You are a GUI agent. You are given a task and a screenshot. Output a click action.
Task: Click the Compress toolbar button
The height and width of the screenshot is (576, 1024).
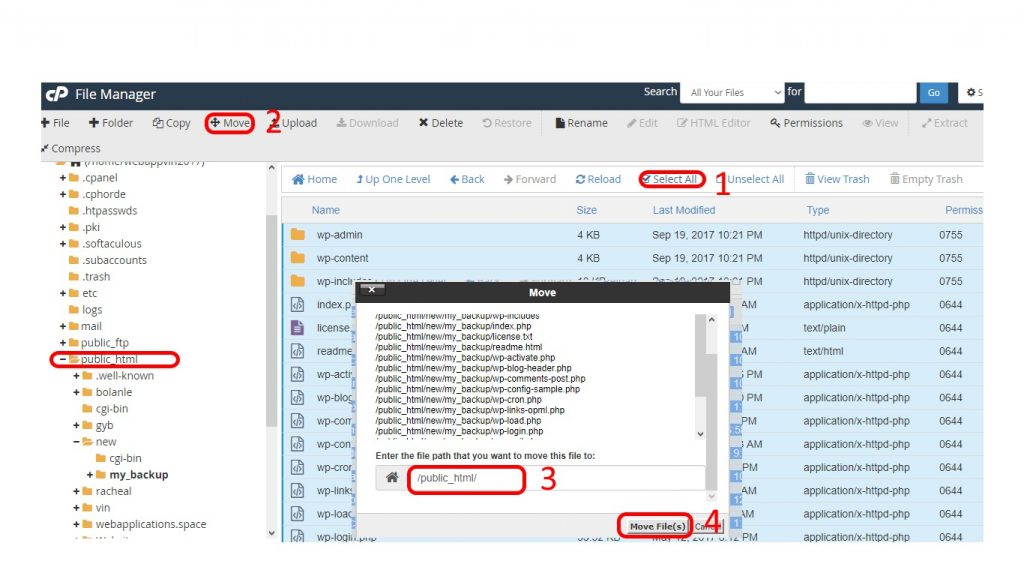pyautogui.click(x=71, y=148)
